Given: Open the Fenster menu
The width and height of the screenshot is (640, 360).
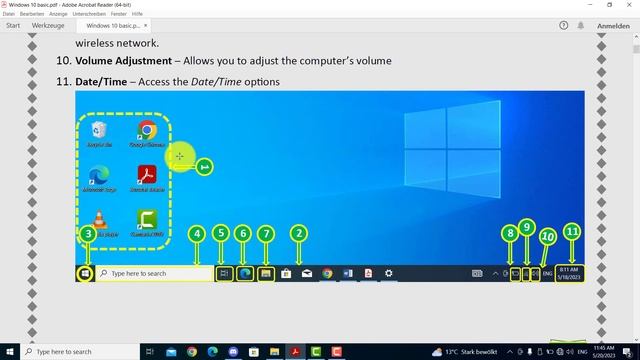Looking at the screenshot, I should (119, 14).
